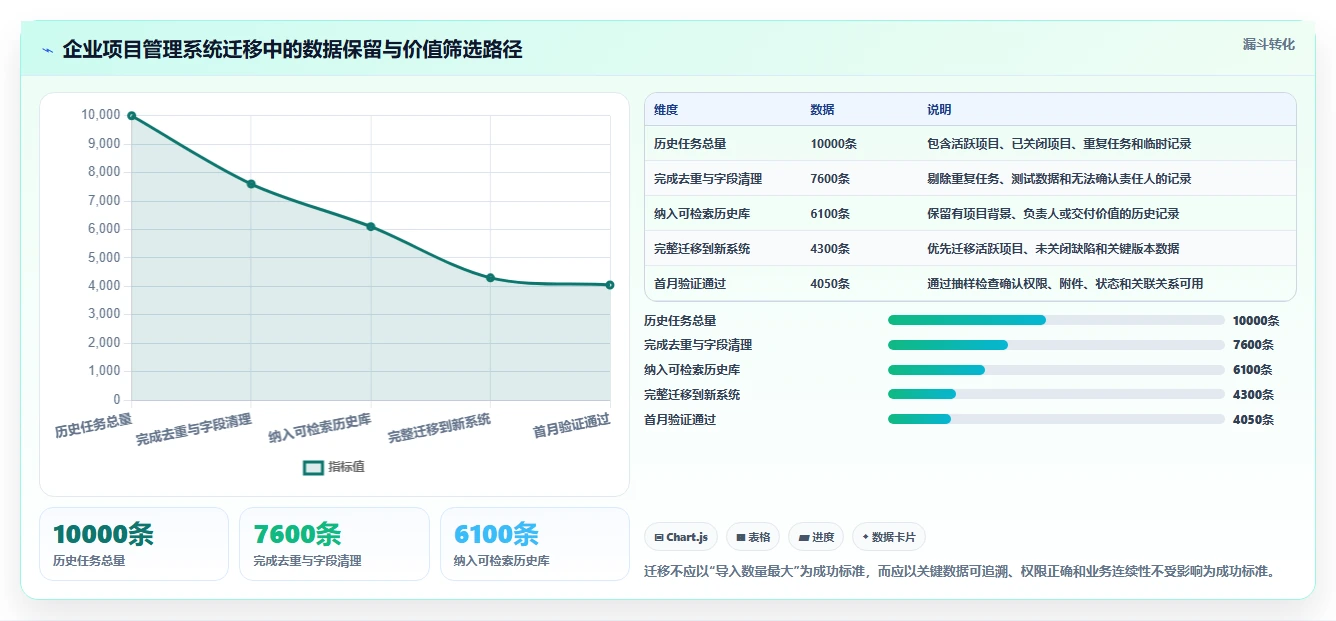Click the 完成去重与字段清理 progress bar
The width and height of the screenshot is (1336, 621).
[x=1056, y=345]
